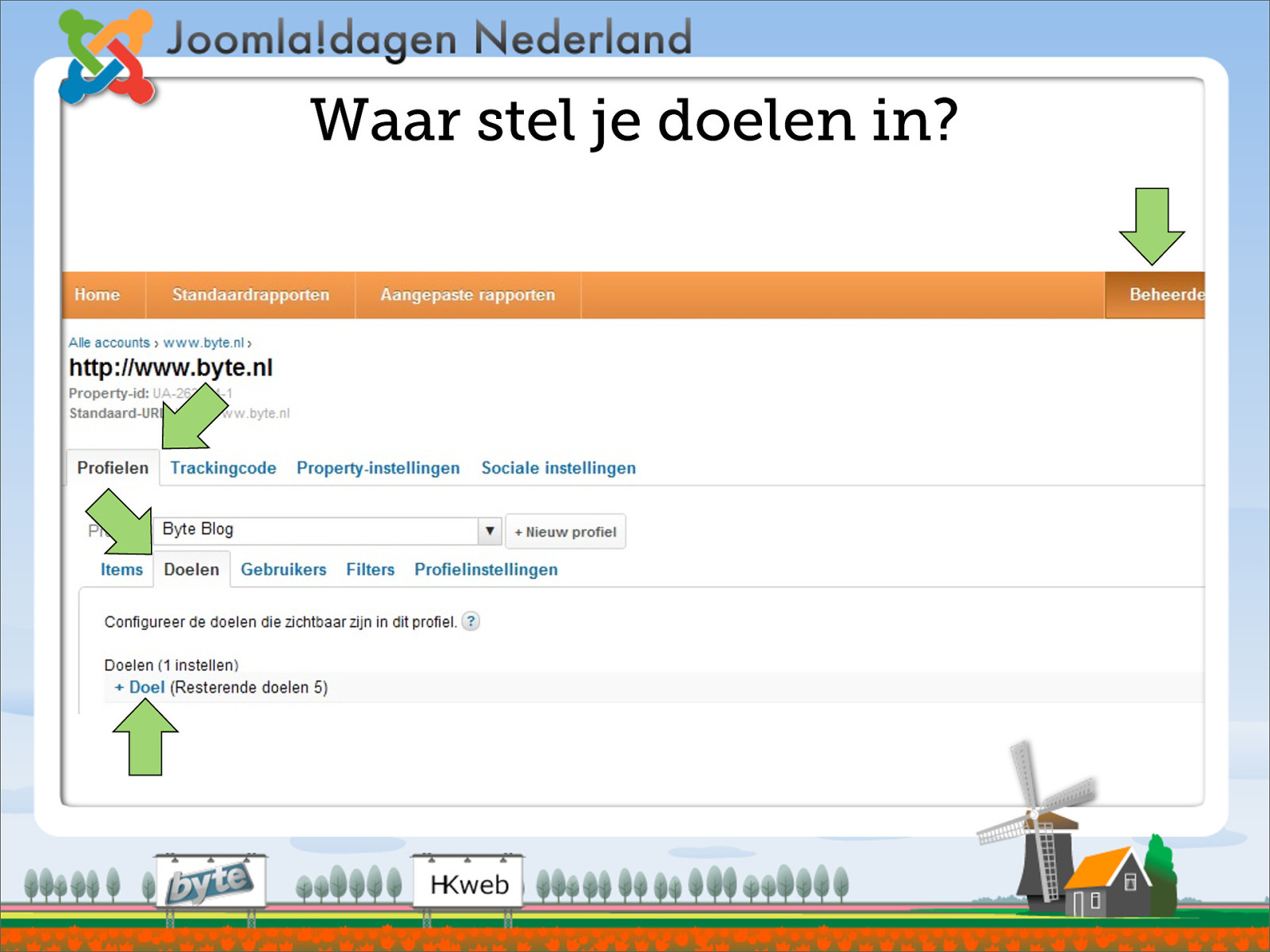Select the Doelen sub-tab
This screenshot has height=952, width=1270.
coord(191,570)
